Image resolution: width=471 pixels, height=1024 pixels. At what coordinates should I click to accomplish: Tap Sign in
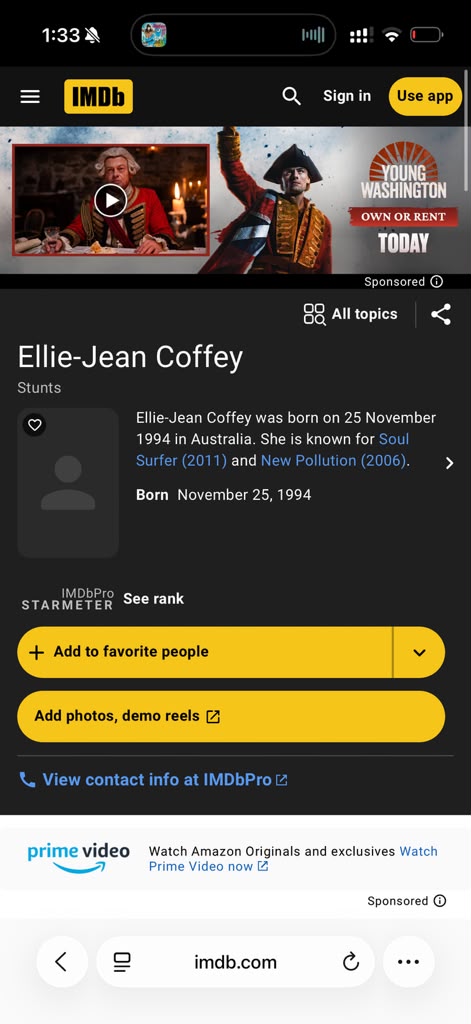pos(347,96)
